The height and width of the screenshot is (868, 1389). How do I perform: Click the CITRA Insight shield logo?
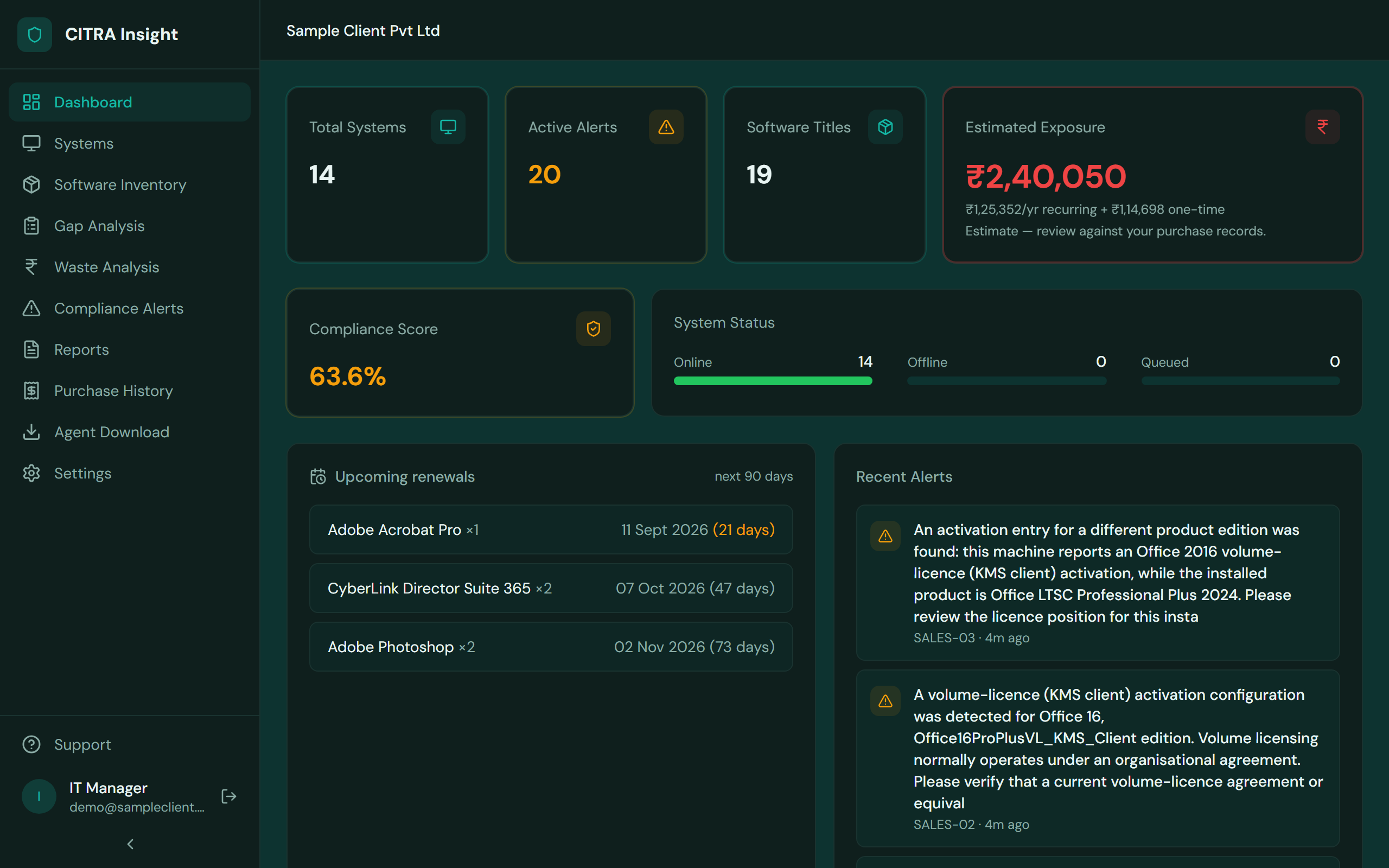pyautogui.click(x=34, y=34)
